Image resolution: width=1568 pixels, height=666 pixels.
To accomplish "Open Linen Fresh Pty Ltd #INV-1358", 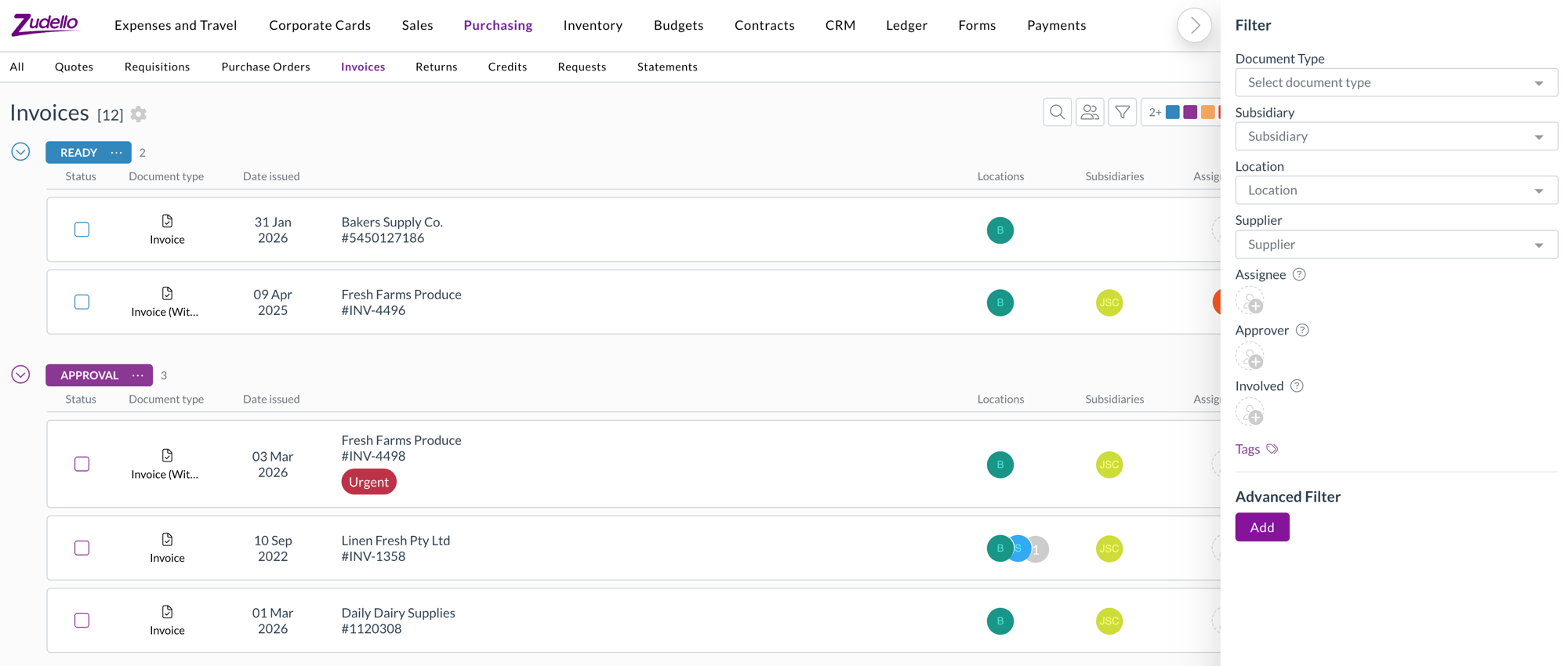I will tap(633, 548).
